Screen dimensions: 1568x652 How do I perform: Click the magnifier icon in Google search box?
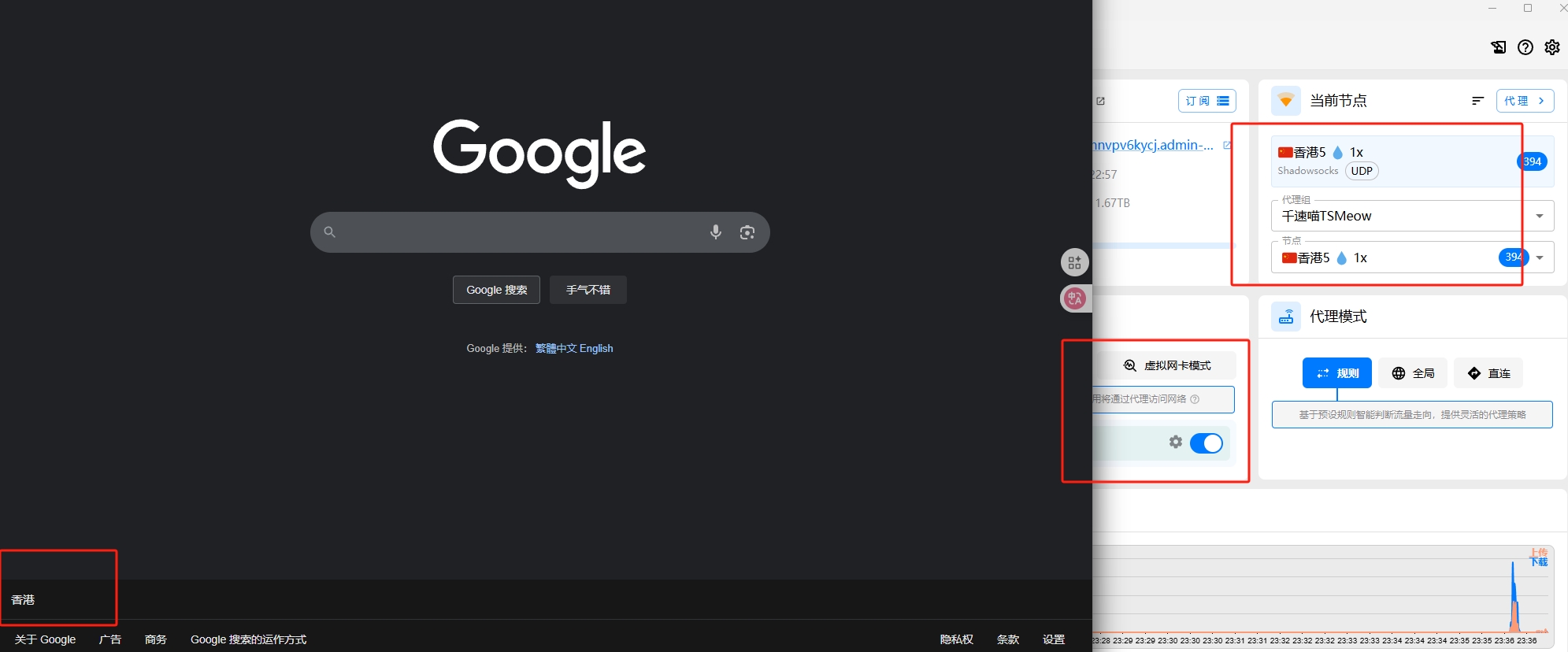330,232
